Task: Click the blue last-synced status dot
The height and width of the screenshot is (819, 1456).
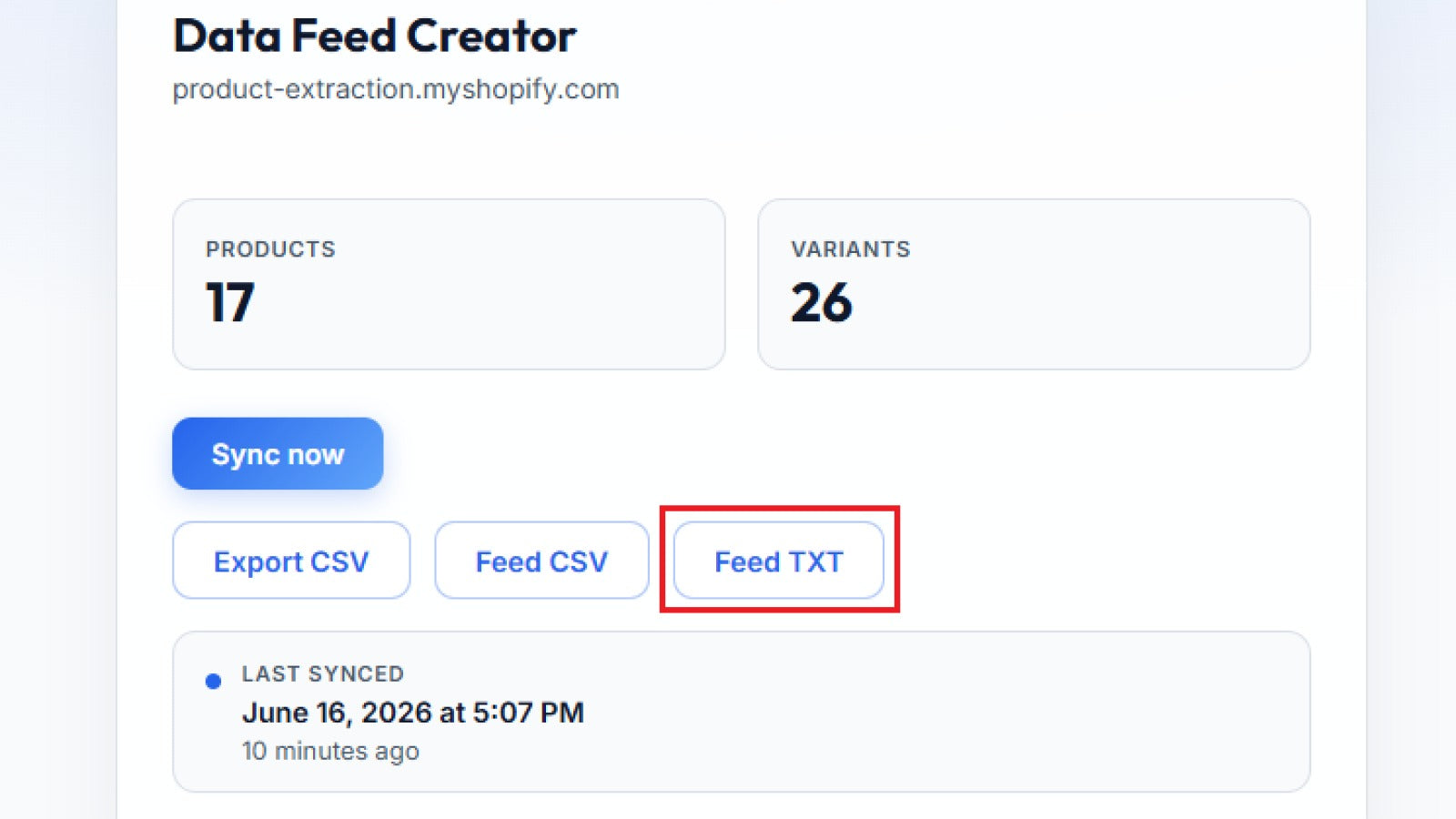Action: pyautogui.click(x=213, y=681)
